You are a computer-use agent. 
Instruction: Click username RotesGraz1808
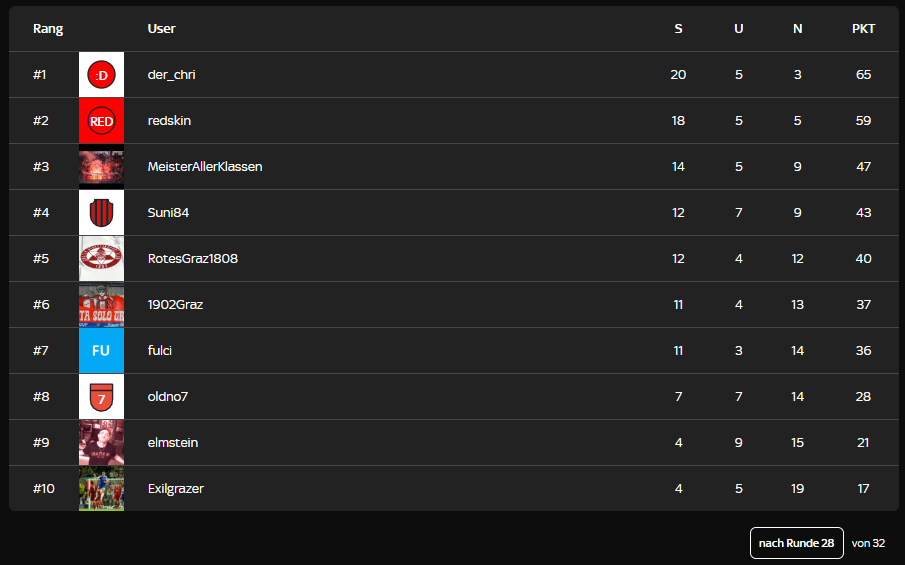192,259
